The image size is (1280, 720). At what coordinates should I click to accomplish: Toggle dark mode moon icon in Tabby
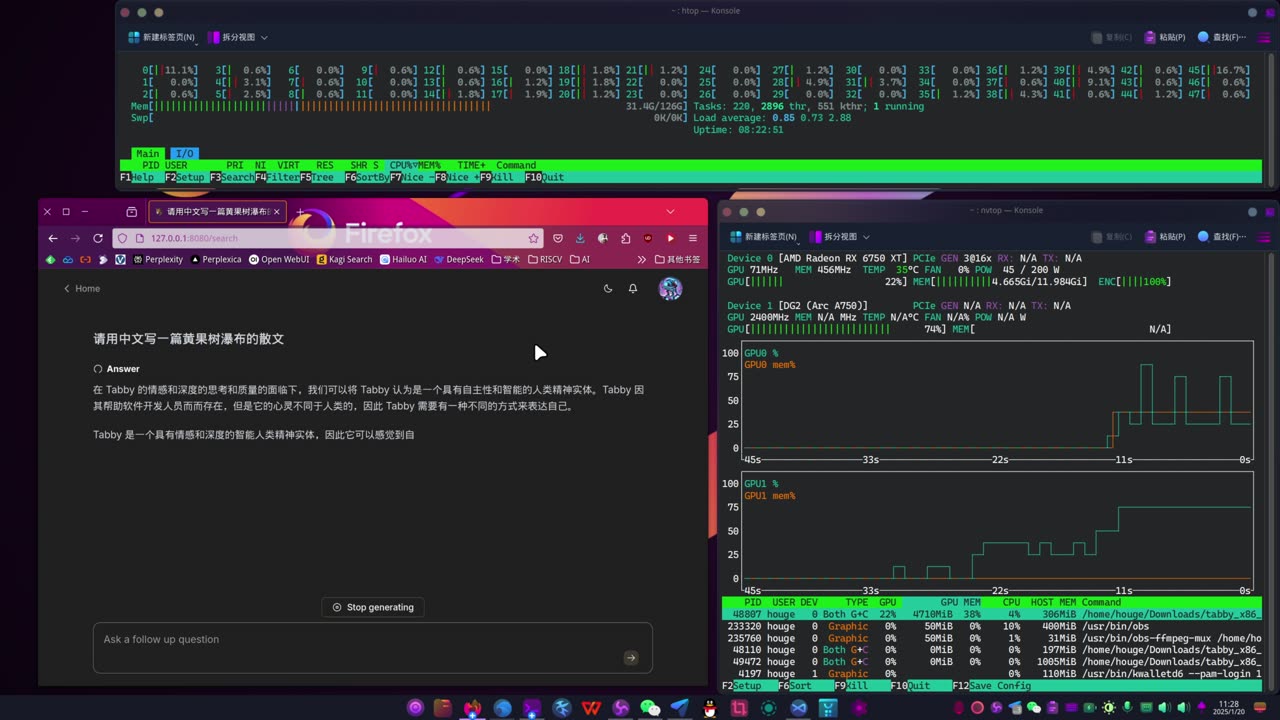tap(608, 288)
